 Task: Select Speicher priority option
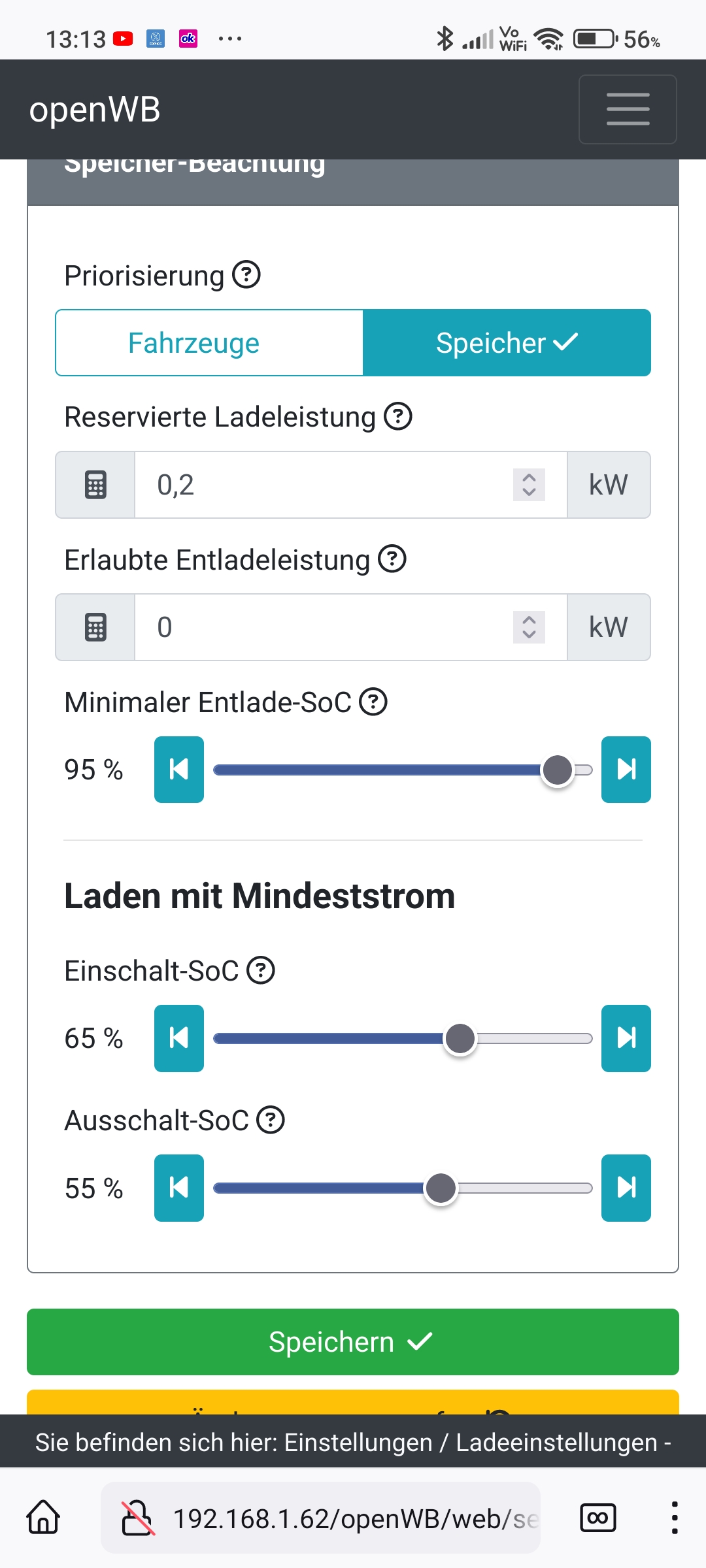click(507, 343)
